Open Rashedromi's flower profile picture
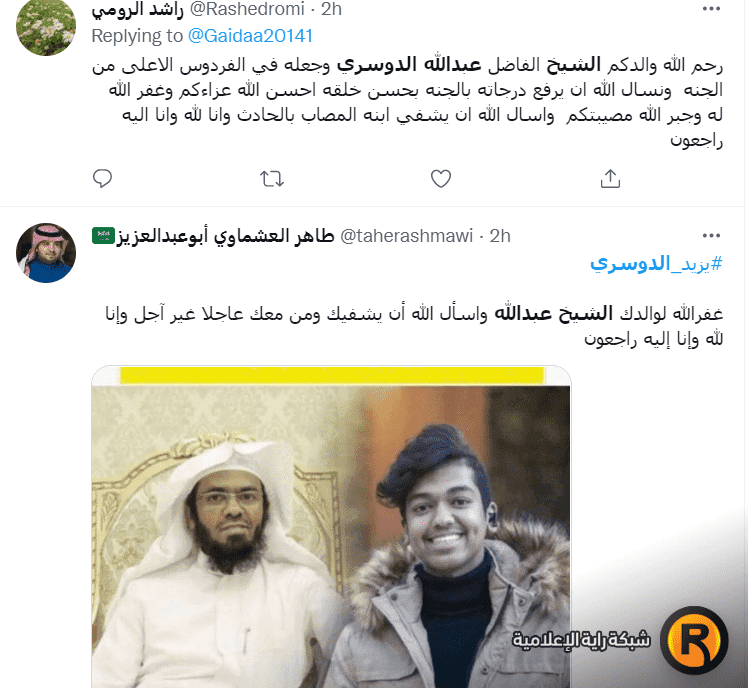The image size is (748, 688). pyautogui.click(x=46, y=26)
